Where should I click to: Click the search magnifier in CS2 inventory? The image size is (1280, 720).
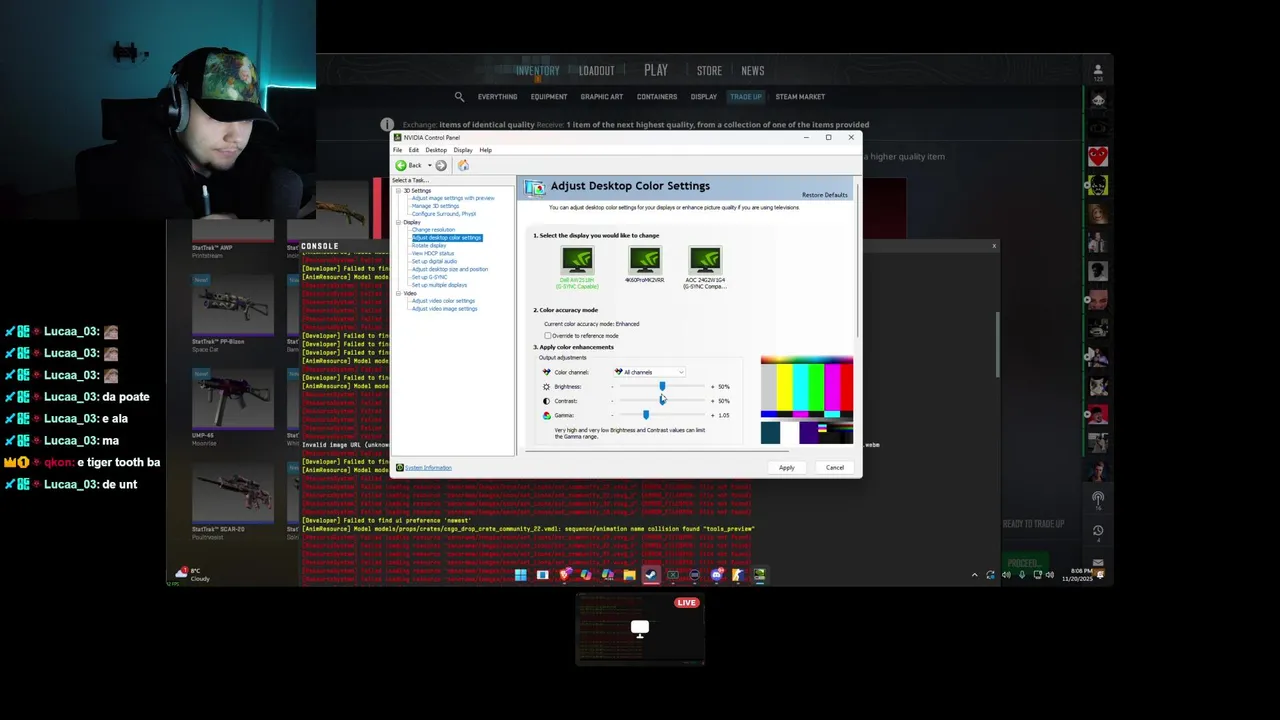point(459,97)
